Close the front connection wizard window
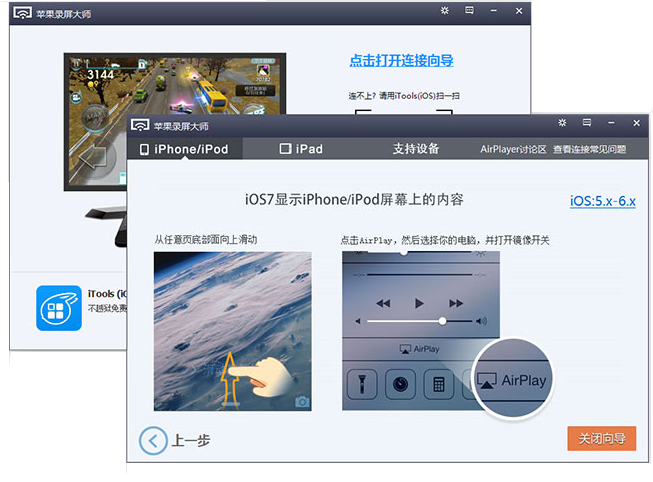Screen dimensions: 653x482 pos(636,123)
